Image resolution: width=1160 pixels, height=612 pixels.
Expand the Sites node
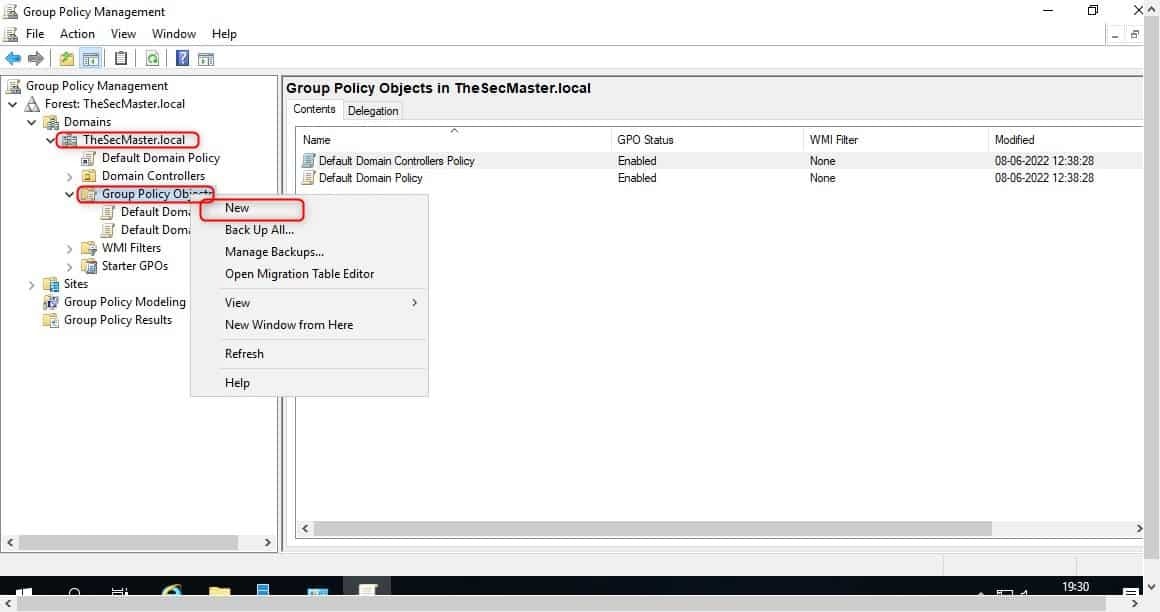[x=31, y=285]
